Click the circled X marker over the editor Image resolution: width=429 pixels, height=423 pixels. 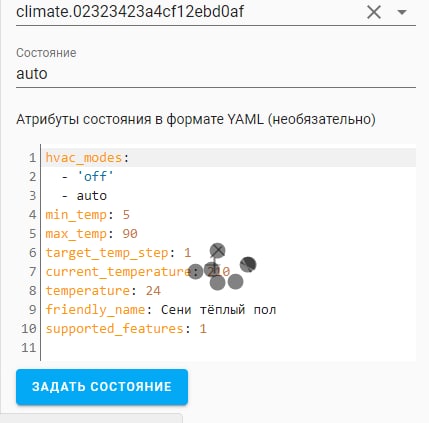coord(218,250)
